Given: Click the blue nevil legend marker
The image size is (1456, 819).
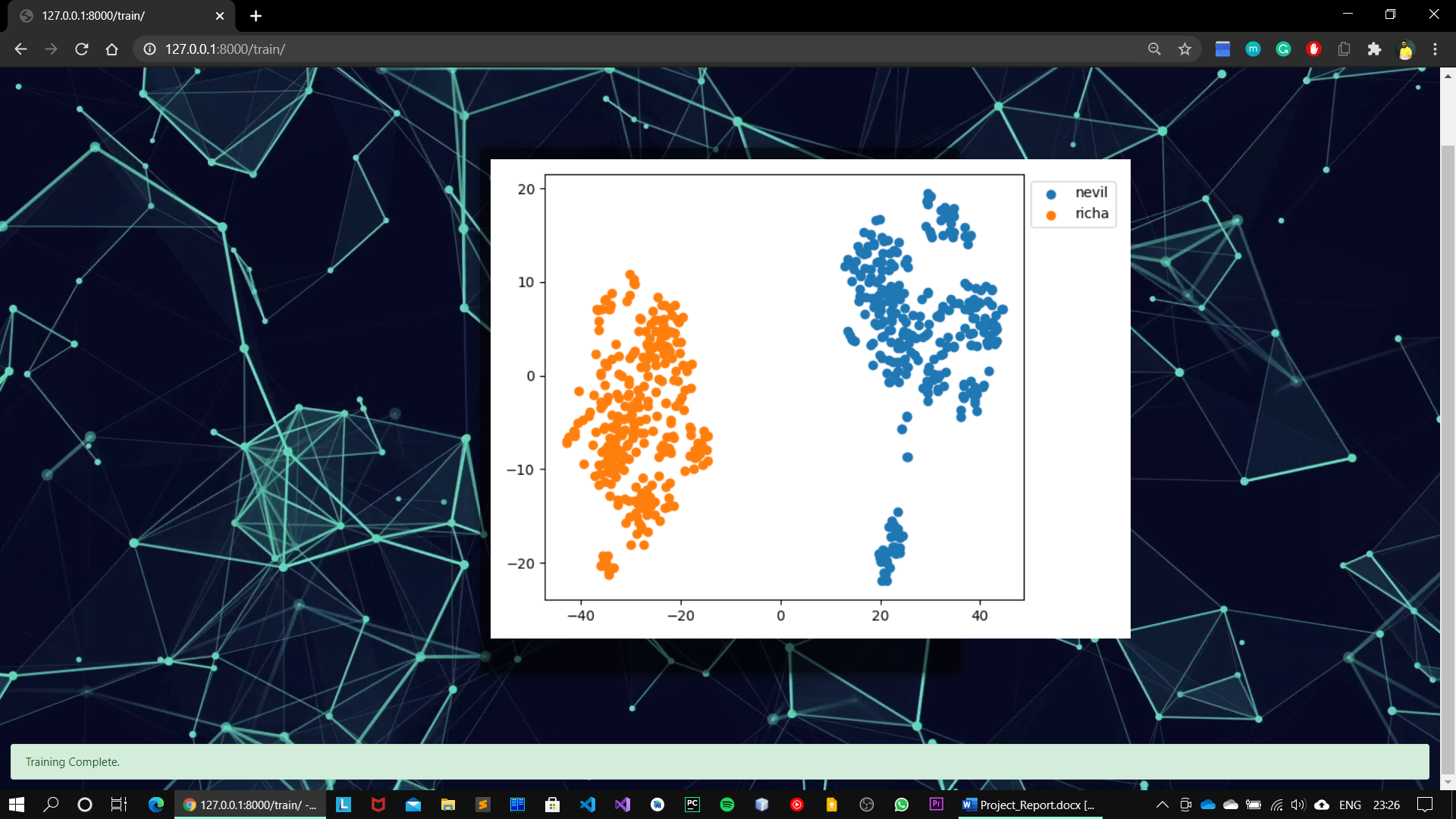Looking at the screenshot, I should [1051, 194].
